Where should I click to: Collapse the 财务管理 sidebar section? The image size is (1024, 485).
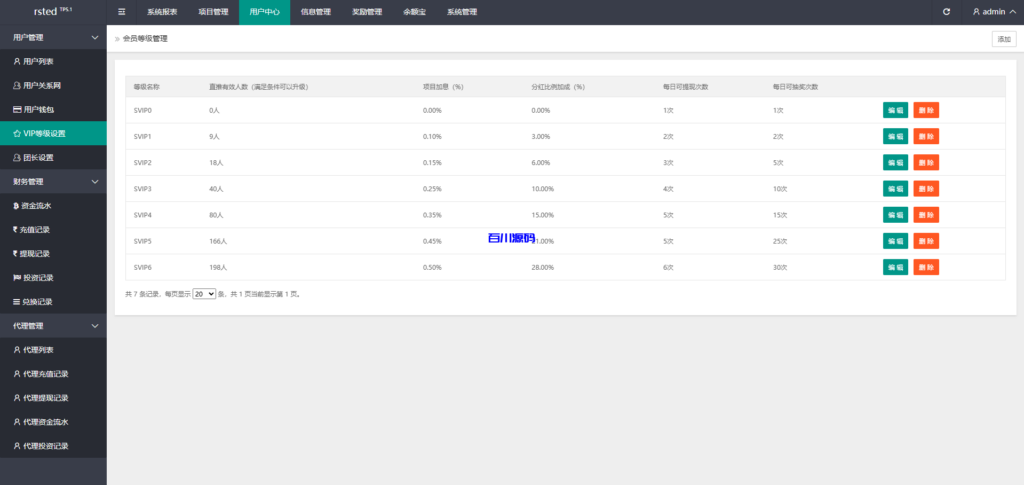coord(53,181)
